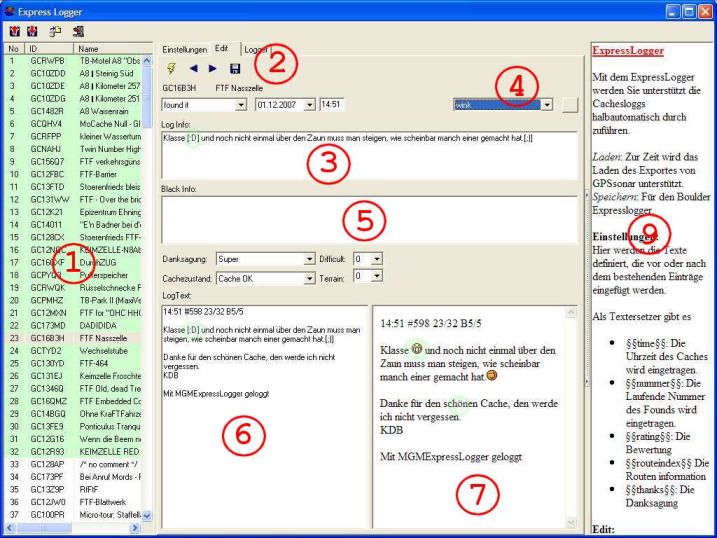Viewport: 717px width, 538px height.
Task: Sort list by the ID column header
Action: (x=49, y=49)
